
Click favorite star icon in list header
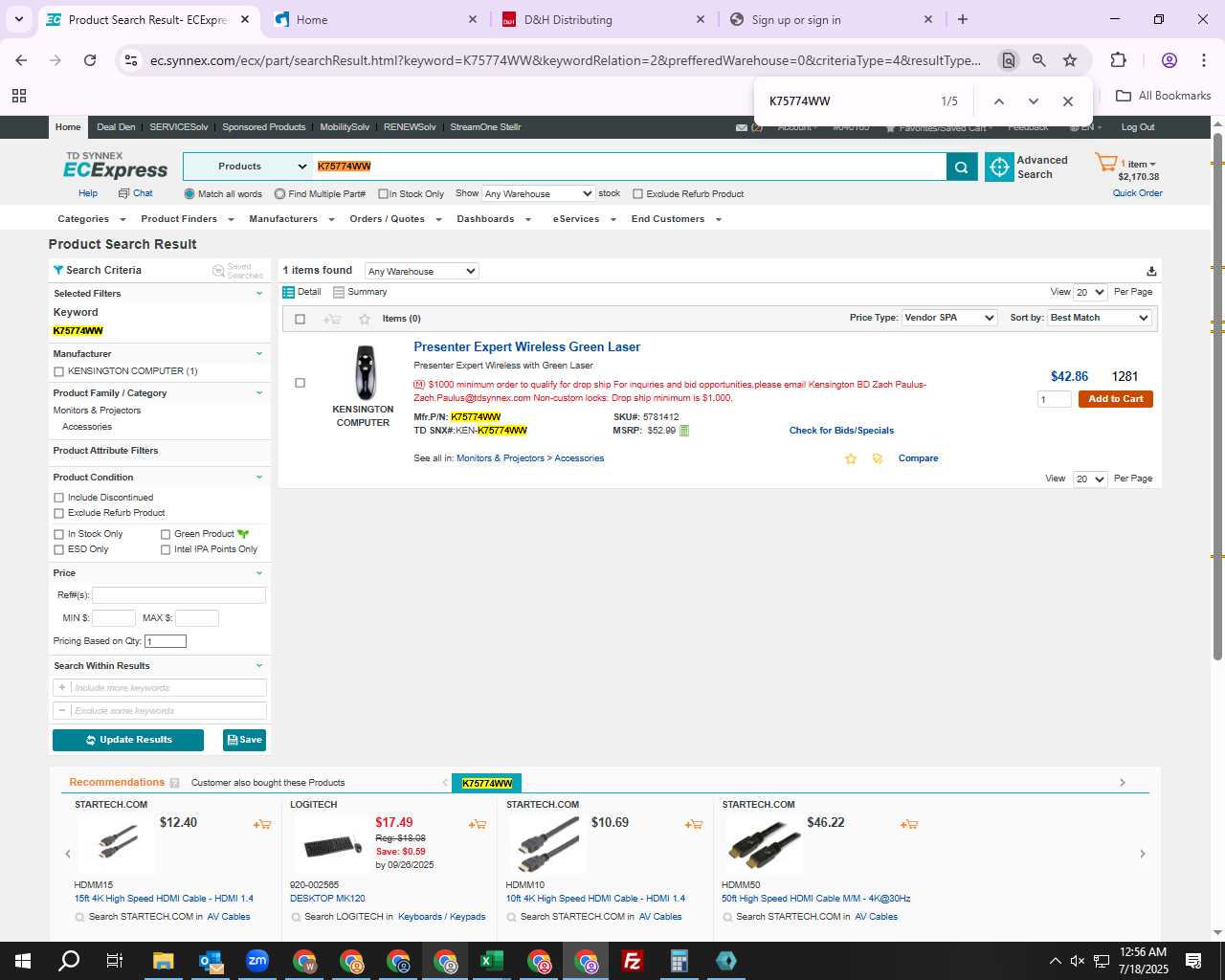pyautogui.click(x=364, y=319)
